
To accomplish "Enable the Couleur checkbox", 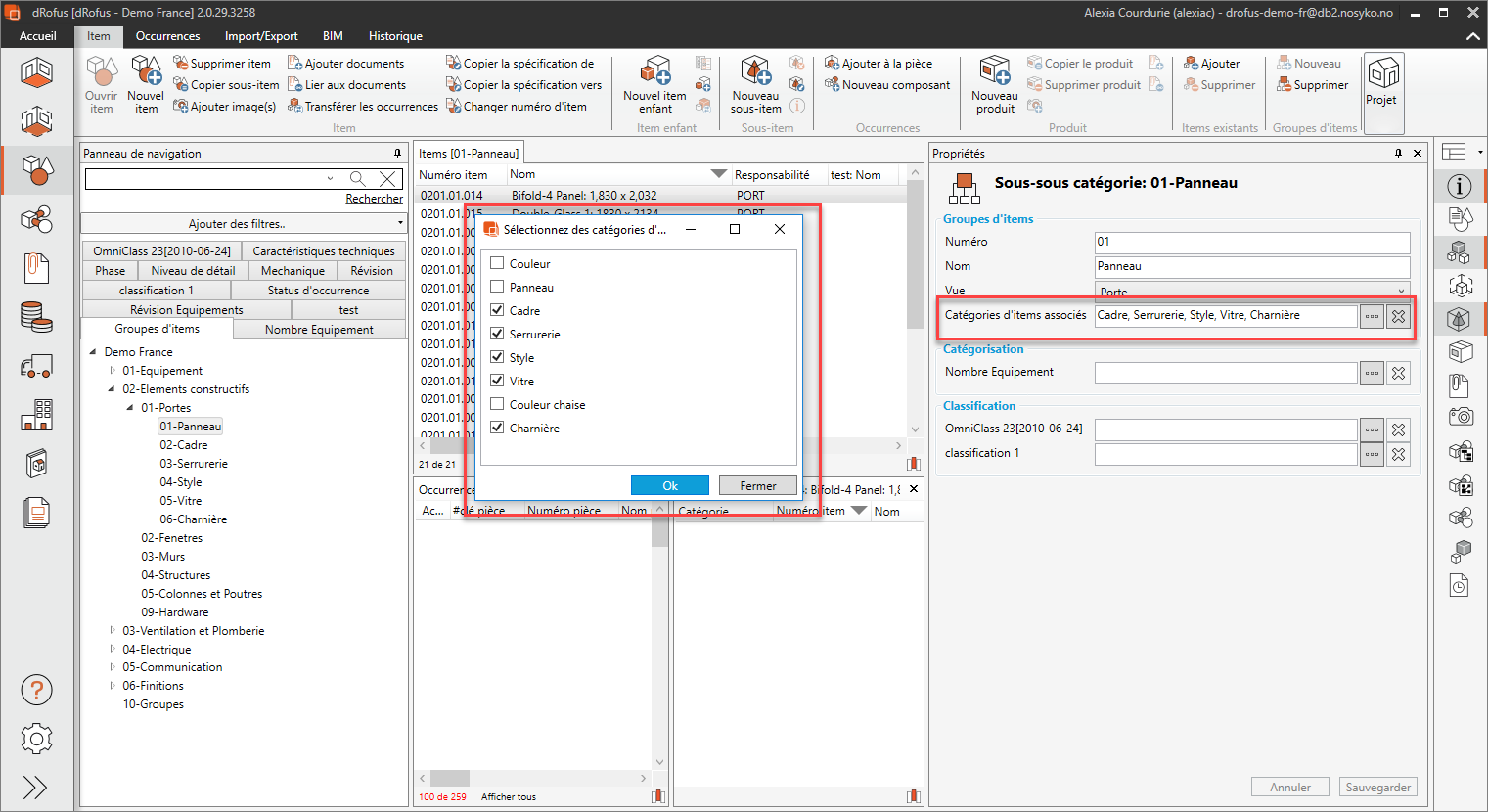I will [497, 263].
